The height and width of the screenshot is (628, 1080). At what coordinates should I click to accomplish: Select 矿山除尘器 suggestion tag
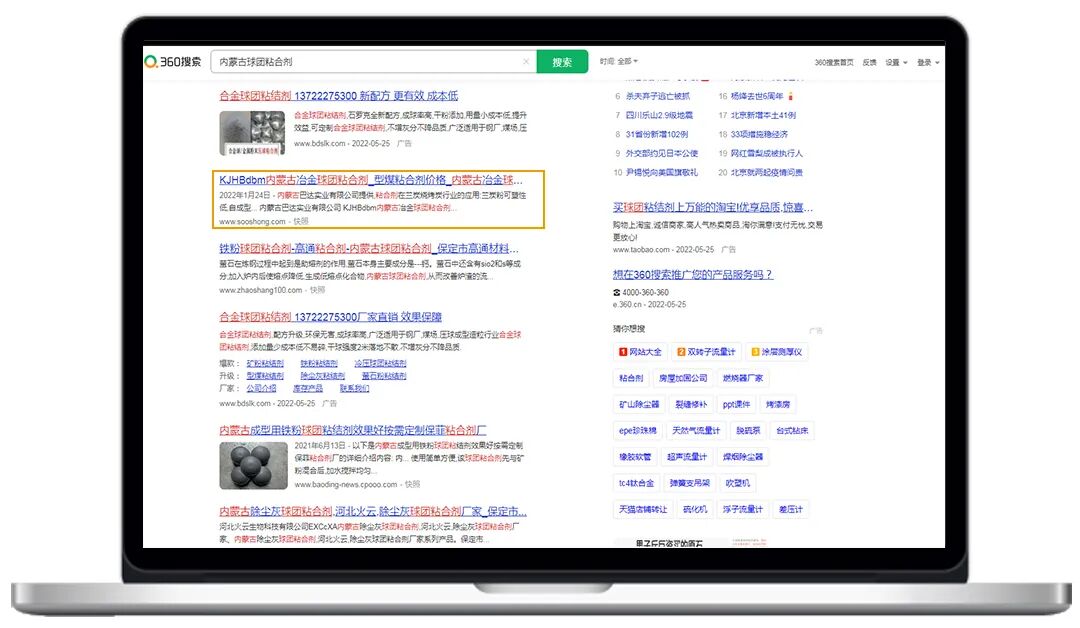(639, 404)
